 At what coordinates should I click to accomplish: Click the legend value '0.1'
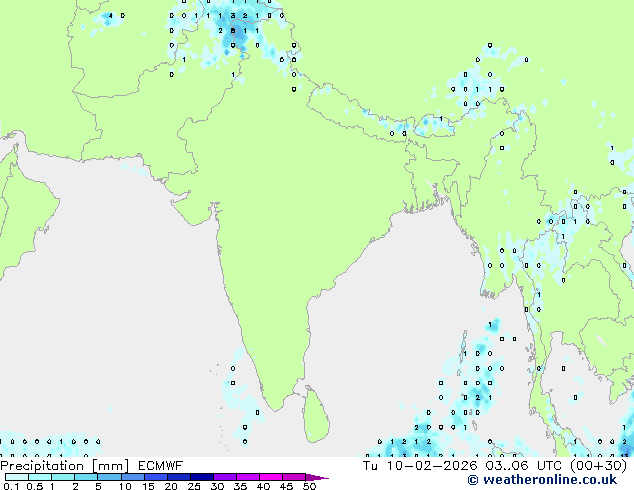11,486
